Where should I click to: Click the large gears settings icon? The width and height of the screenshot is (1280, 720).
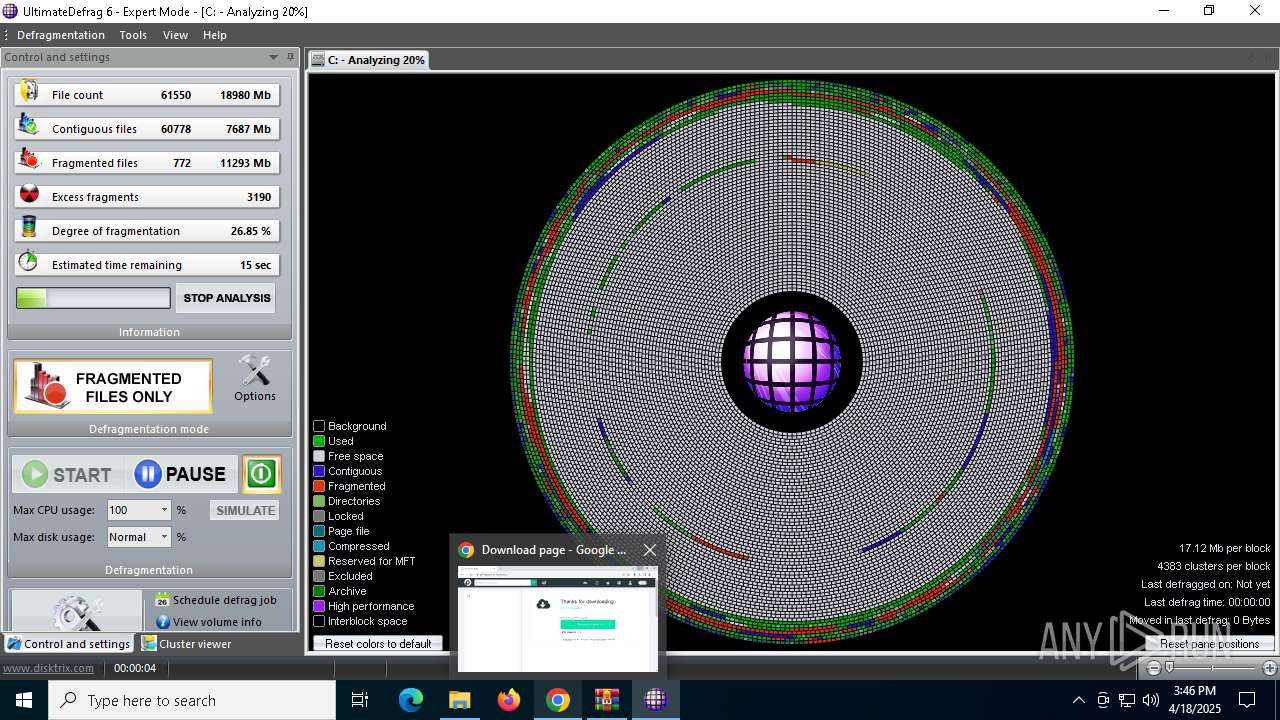point(77,612)
